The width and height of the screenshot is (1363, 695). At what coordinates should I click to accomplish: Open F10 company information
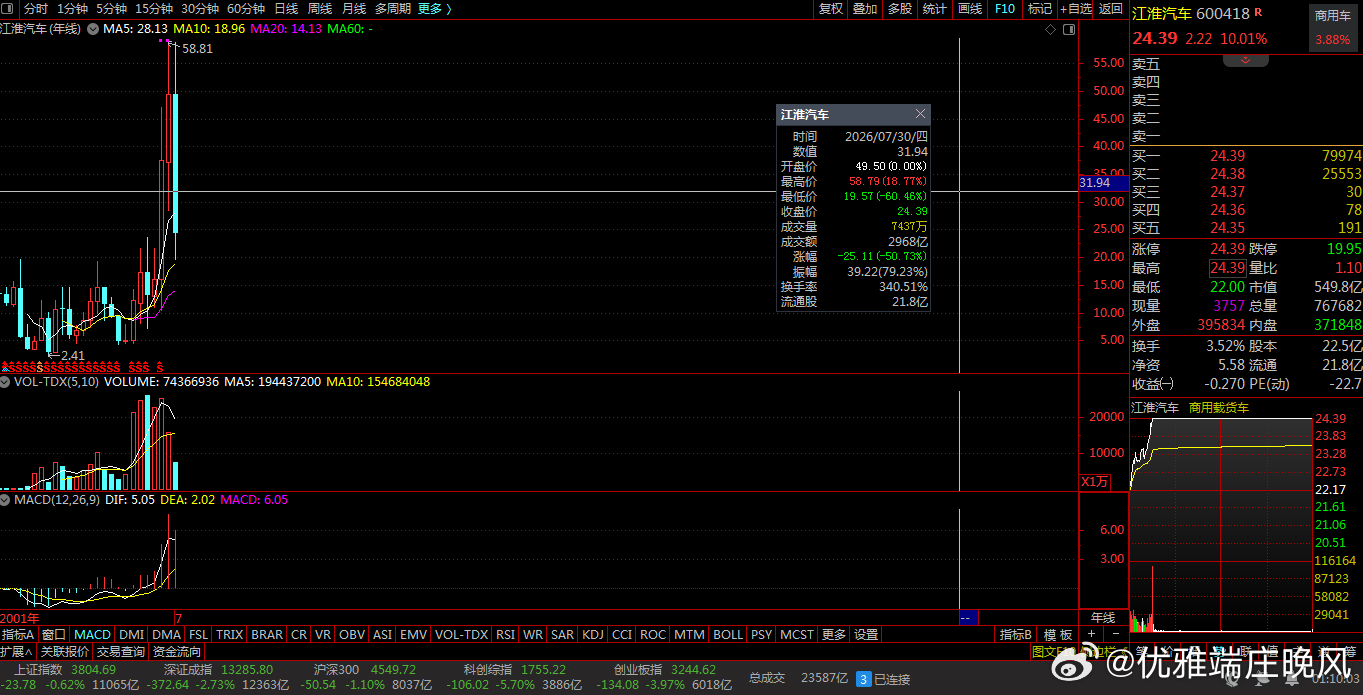pyautogui.click(x=1005, y=9)
